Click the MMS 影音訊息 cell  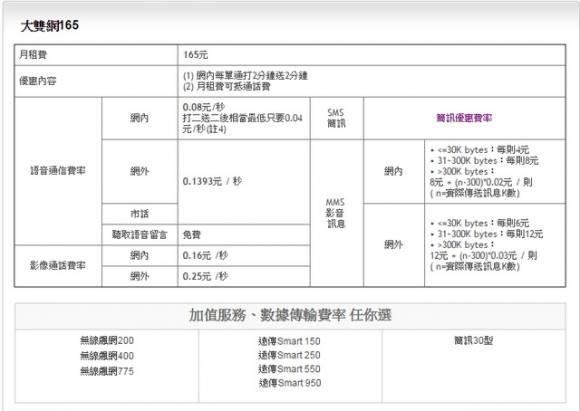[337, 213]
